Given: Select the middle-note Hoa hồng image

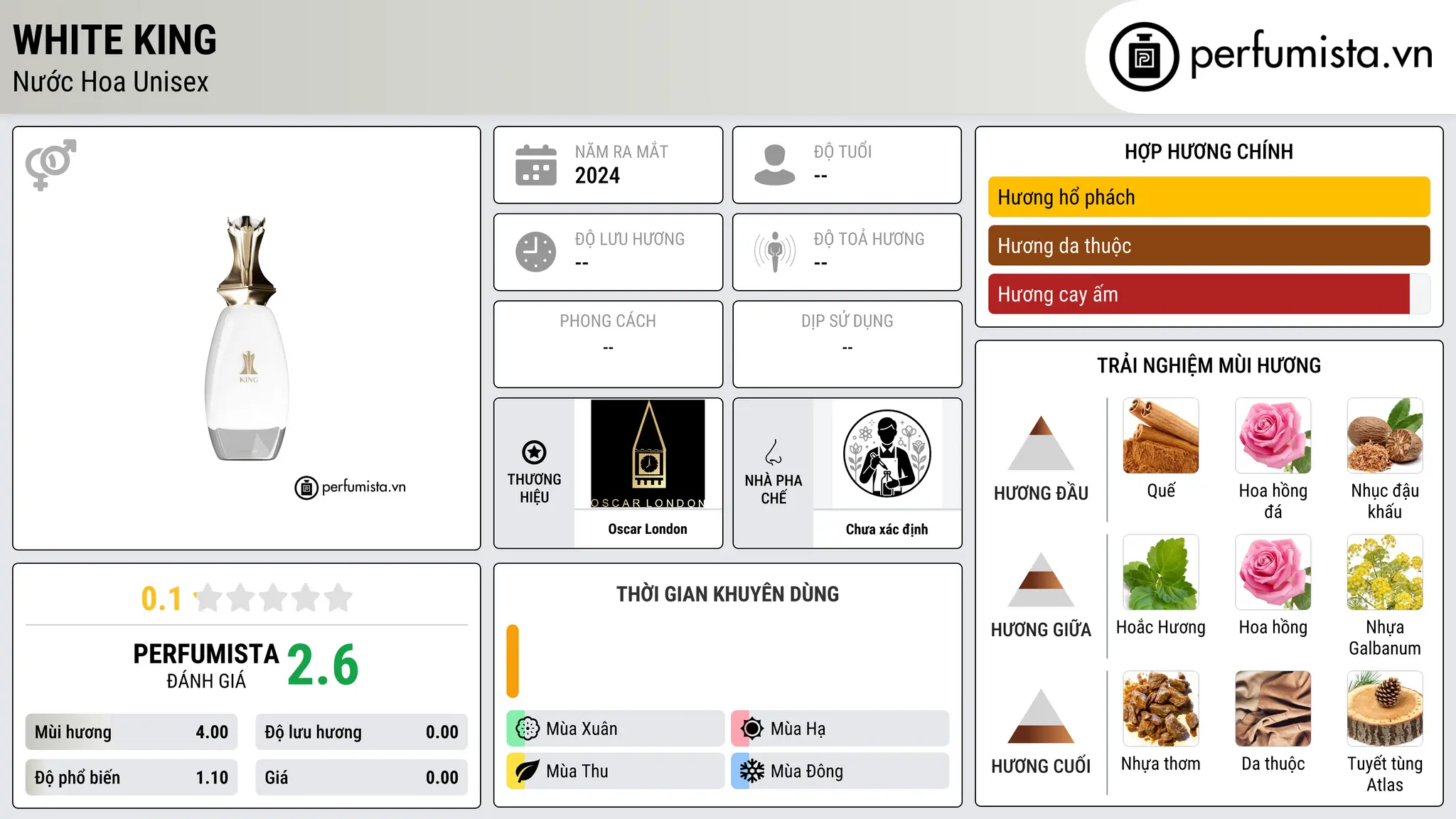Looking at the screenshot, I should [x=1273, y=572].
